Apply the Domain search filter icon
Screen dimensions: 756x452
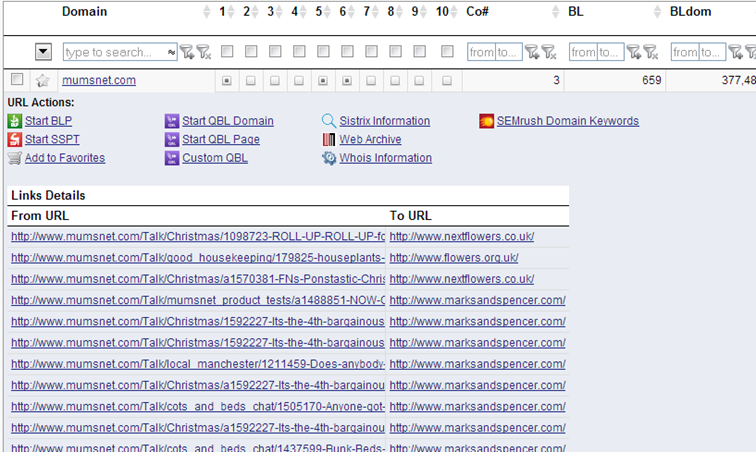[x=187, y=52]
